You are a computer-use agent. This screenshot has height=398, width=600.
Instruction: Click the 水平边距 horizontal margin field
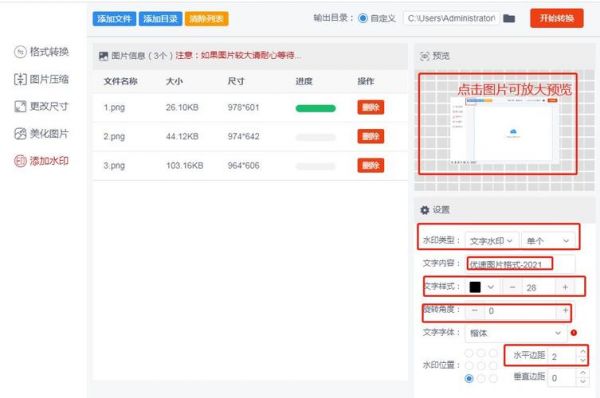coord(562,356)
